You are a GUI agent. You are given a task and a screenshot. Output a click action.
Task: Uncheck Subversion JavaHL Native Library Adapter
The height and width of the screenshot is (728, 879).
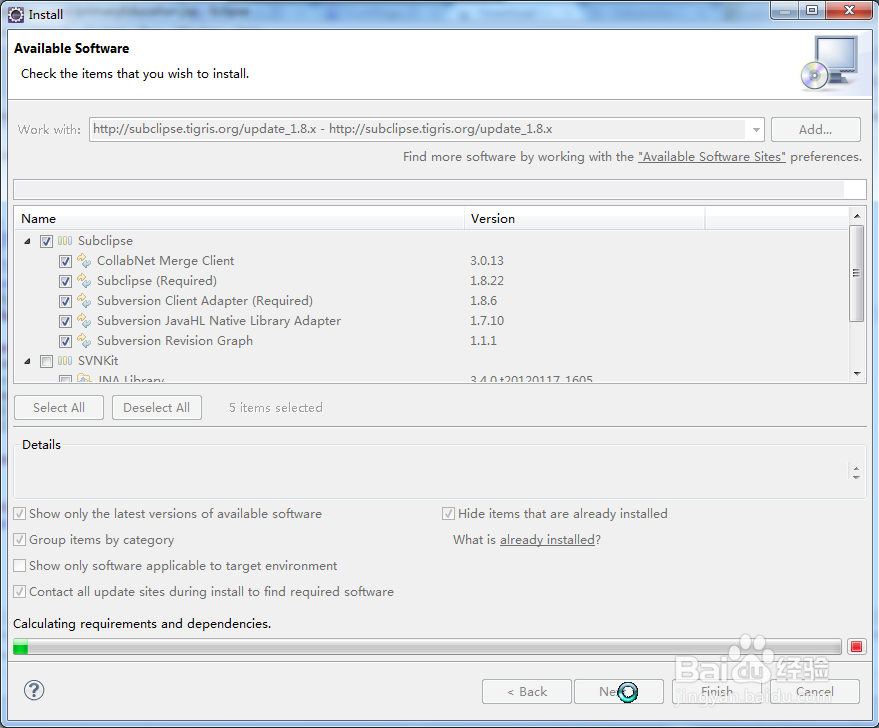coord(66,322)
